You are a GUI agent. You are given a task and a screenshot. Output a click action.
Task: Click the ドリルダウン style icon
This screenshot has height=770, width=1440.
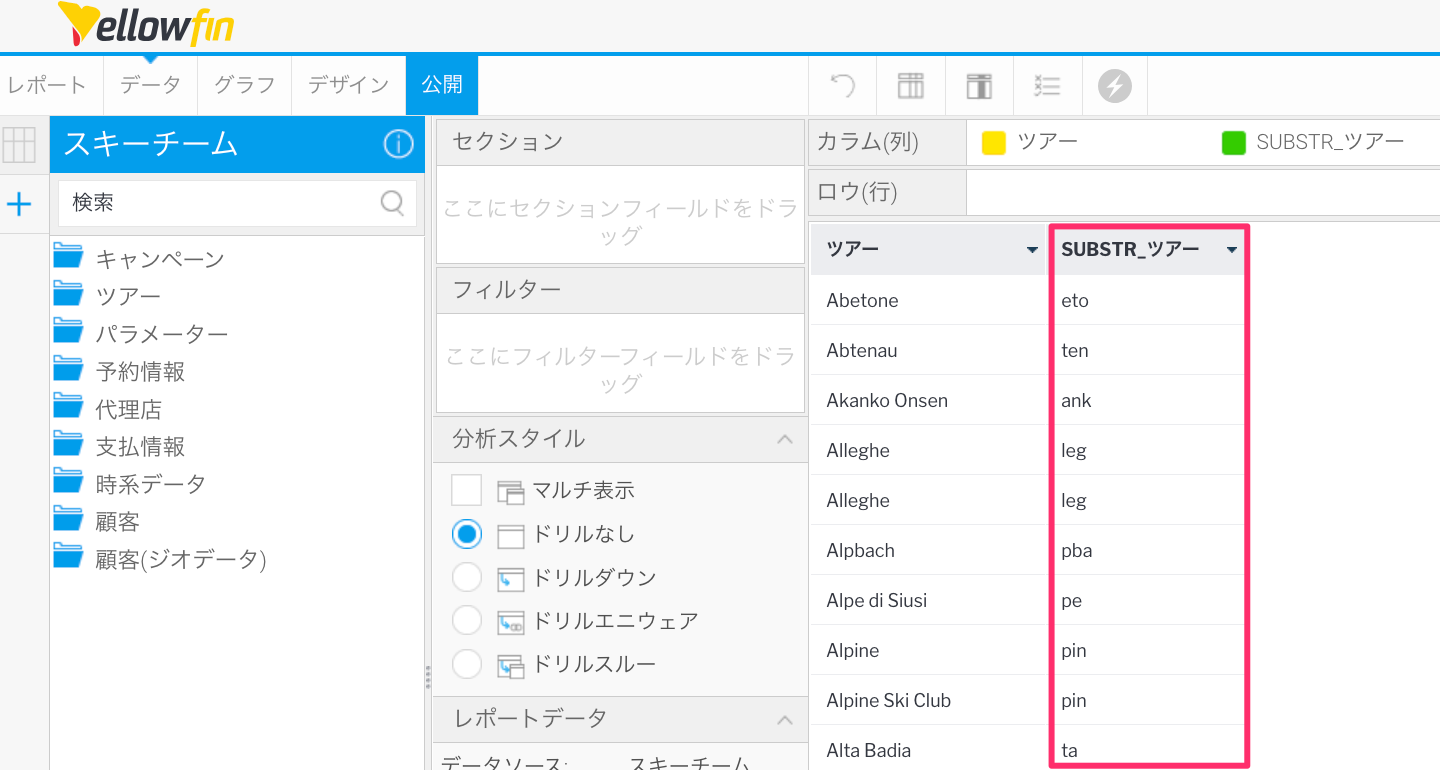[x=510, y=579]
